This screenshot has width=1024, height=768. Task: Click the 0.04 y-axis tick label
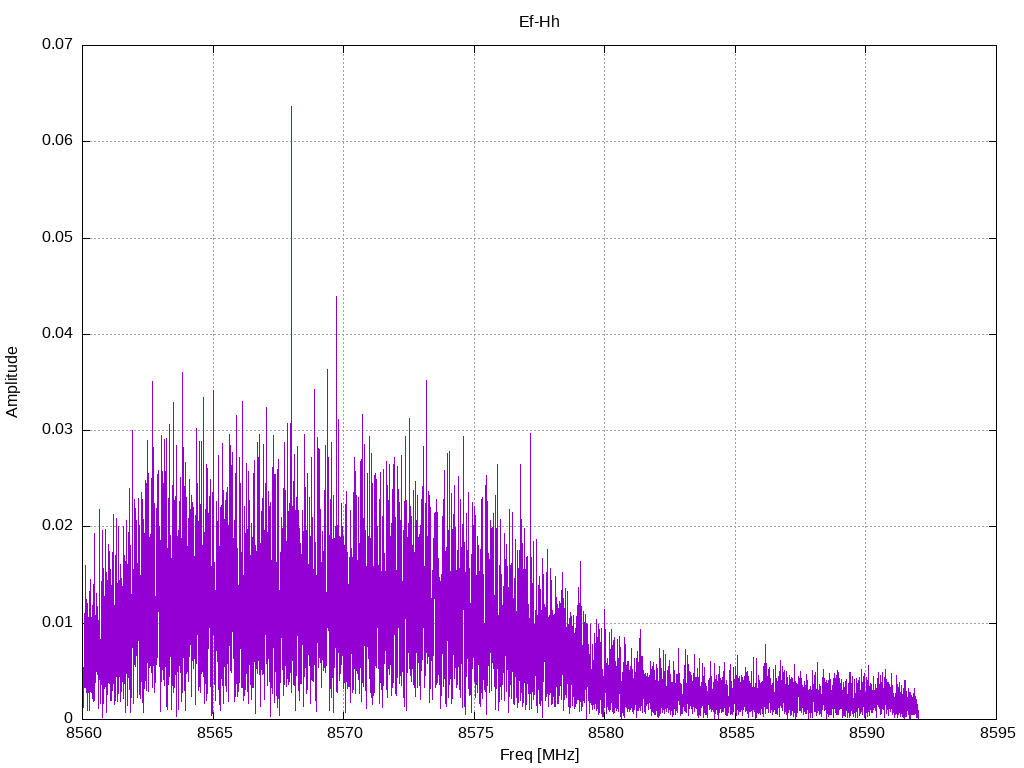click(57, 334)
